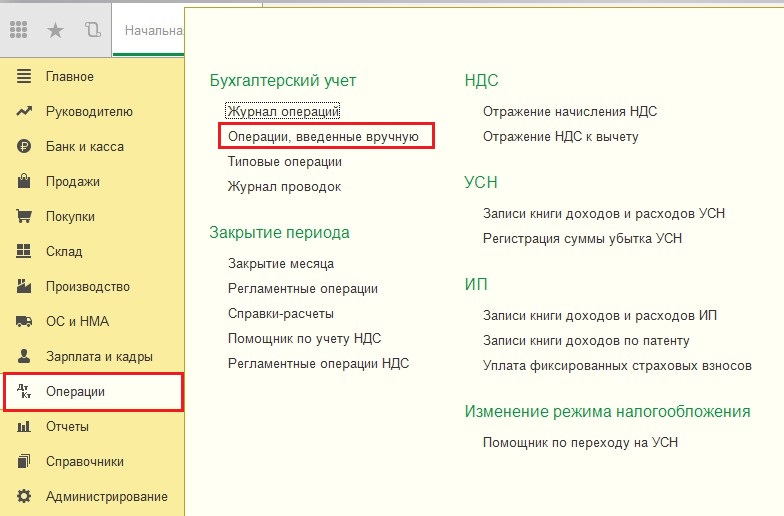
Task: Click the ИП group heading
Action: coord(476,284)
